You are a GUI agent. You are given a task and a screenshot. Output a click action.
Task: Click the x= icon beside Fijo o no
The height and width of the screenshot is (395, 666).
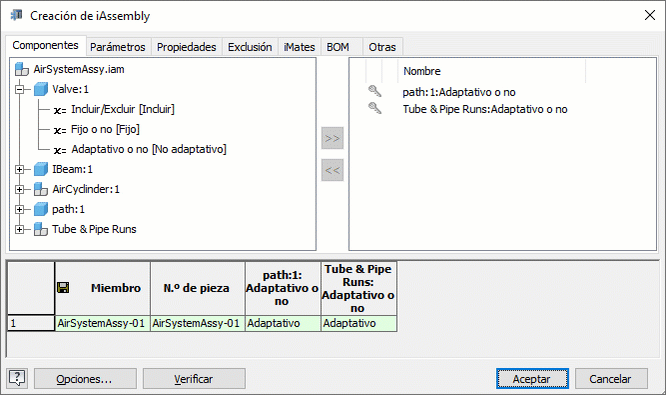60,130
